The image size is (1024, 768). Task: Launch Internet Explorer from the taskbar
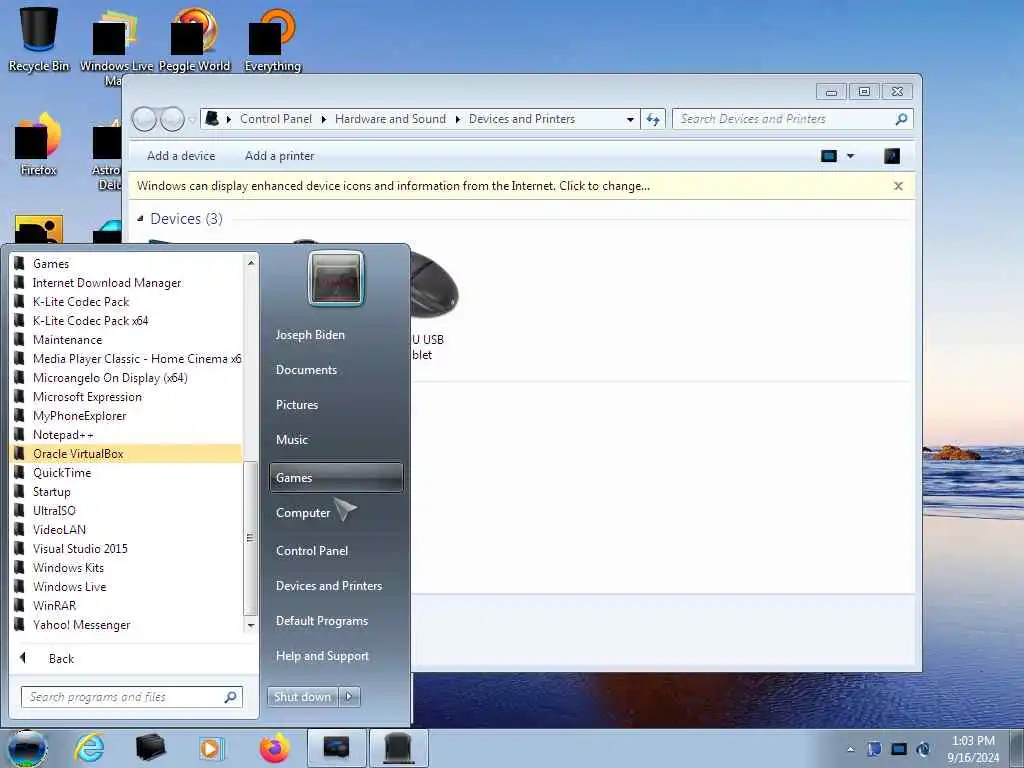point(89,748)
